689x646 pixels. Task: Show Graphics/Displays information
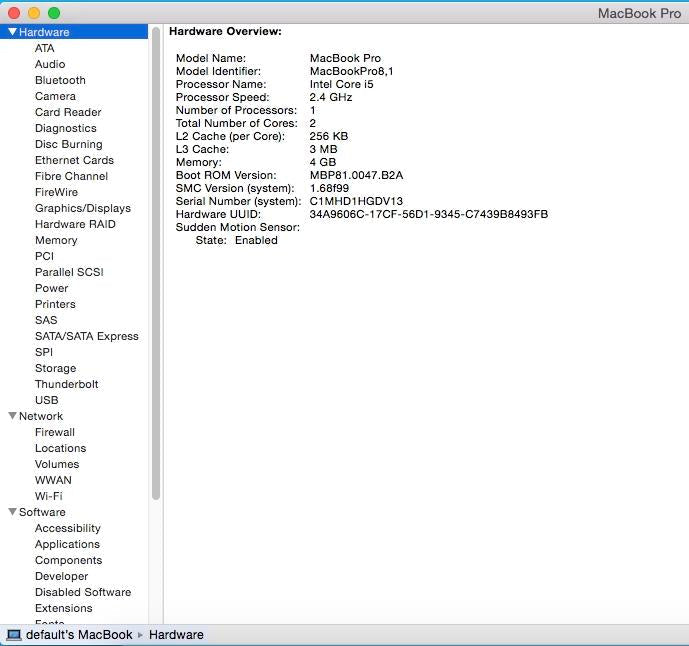click(83, 208)
